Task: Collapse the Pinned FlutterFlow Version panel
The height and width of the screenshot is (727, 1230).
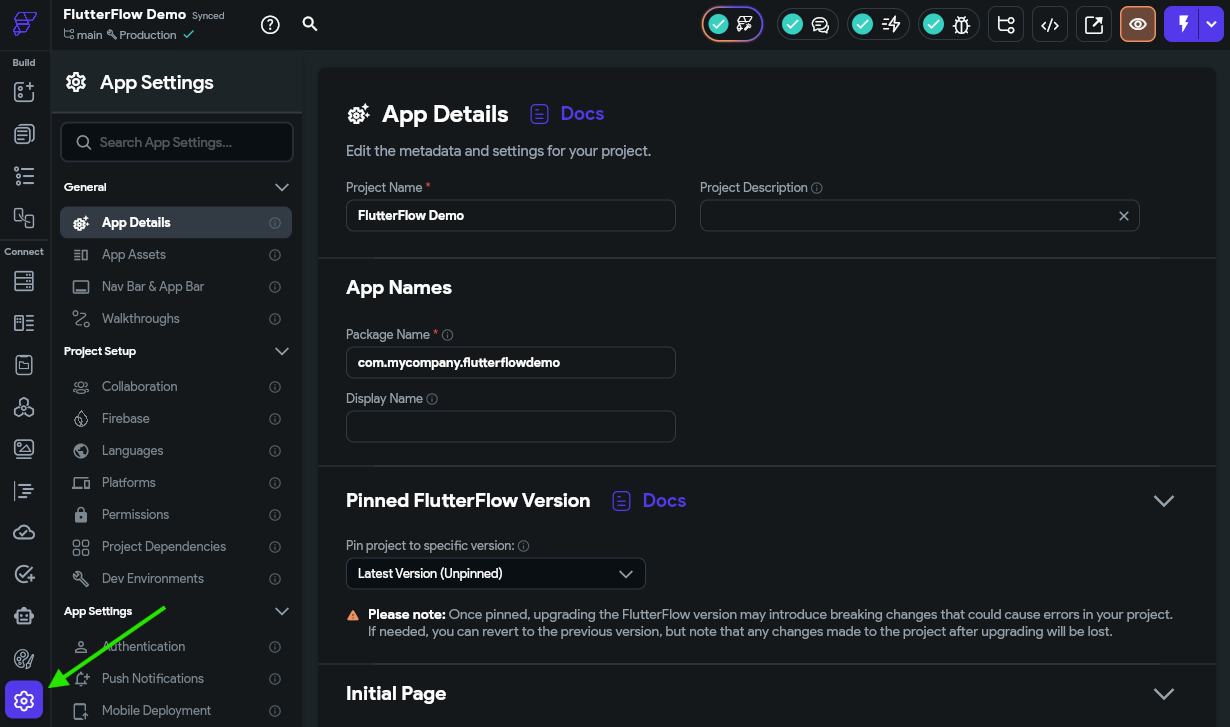Action: (x=1164, y=501)
